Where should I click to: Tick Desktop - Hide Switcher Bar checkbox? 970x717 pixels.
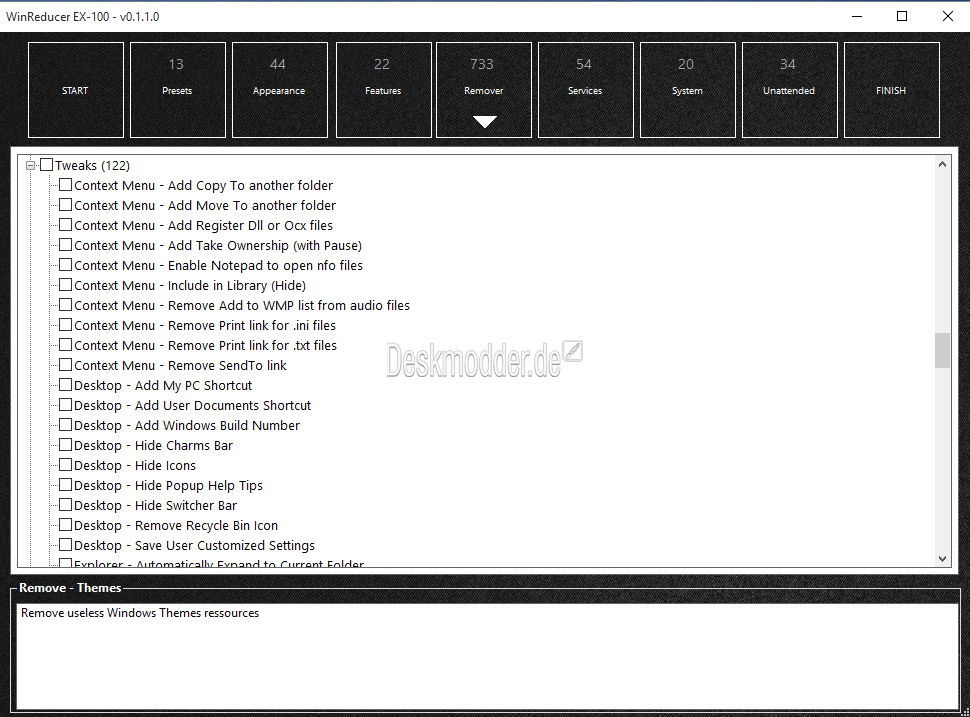click(x=66, y=505)
